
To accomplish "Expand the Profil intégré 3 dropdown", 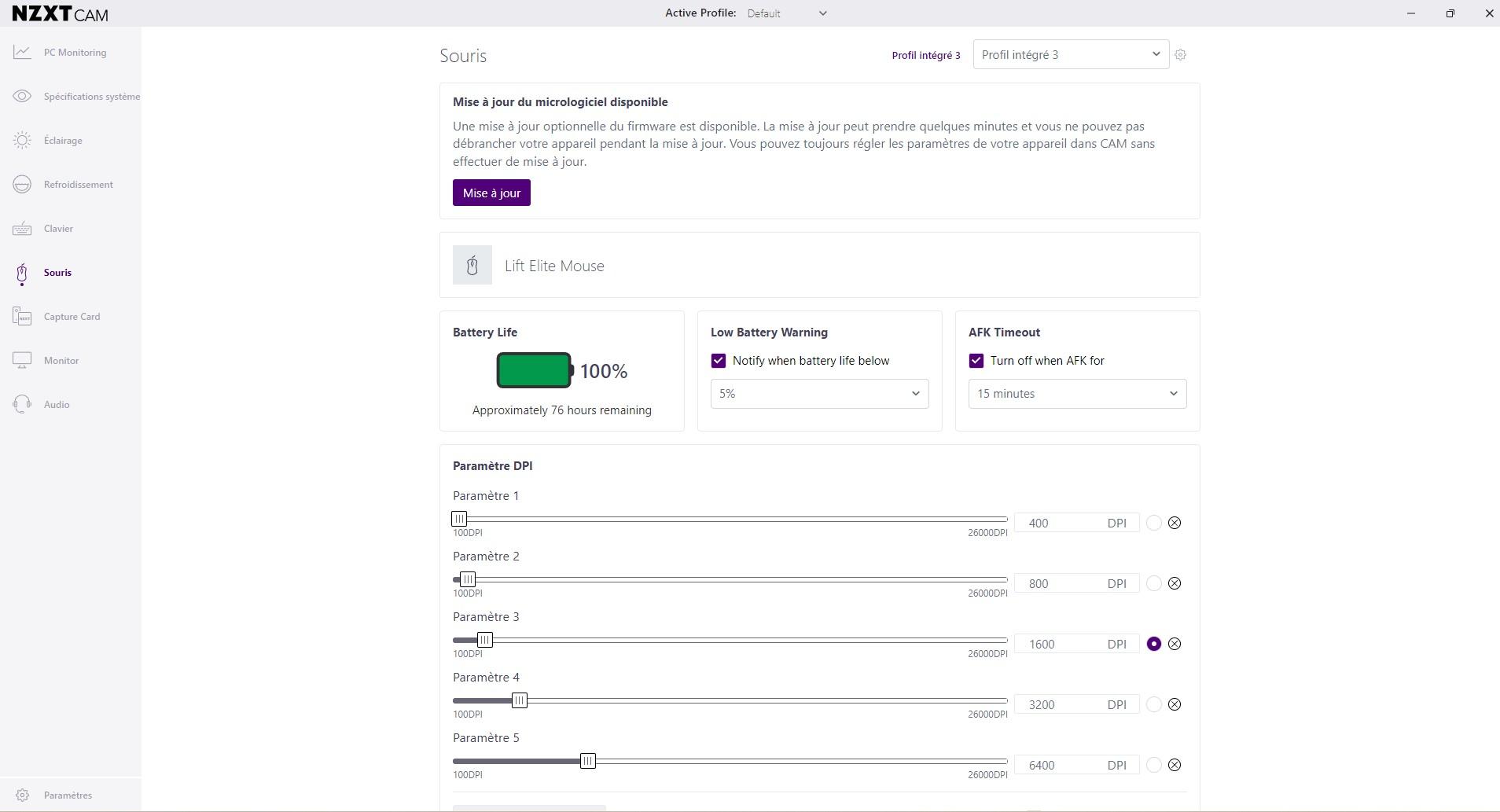I will [1070, 55].
